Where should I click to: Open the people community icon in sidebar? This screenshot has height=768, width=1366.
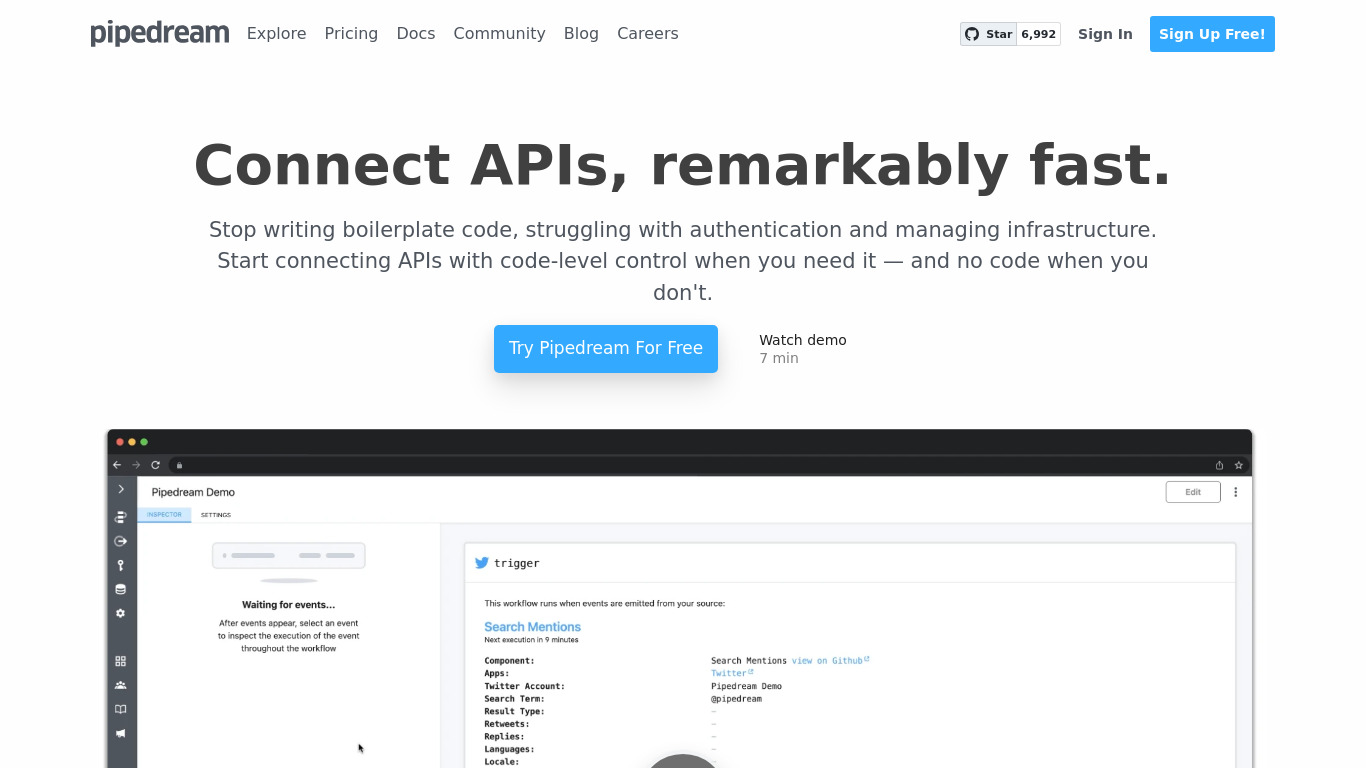click(121, 685)
